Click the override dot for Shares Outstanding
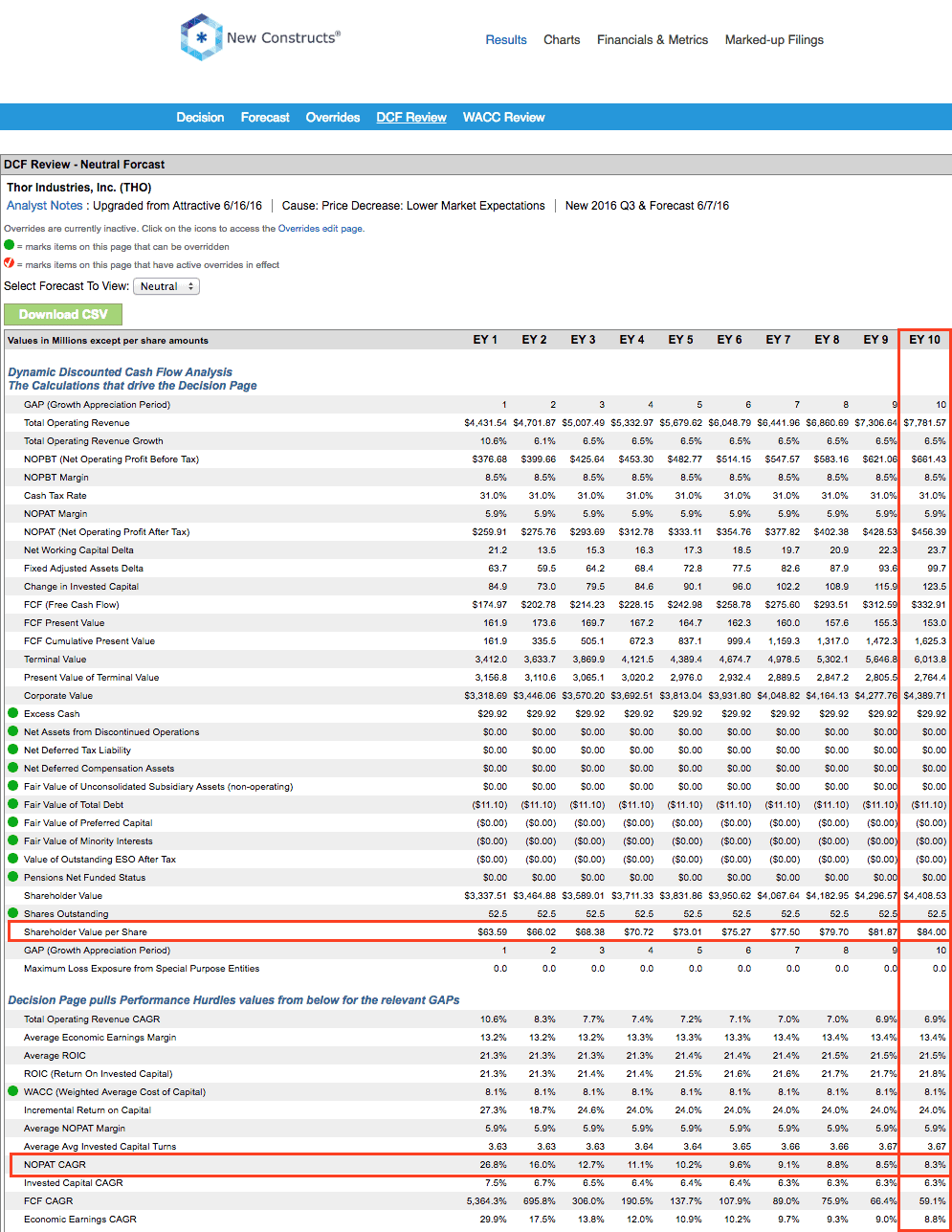 click(x=13, y=913)
